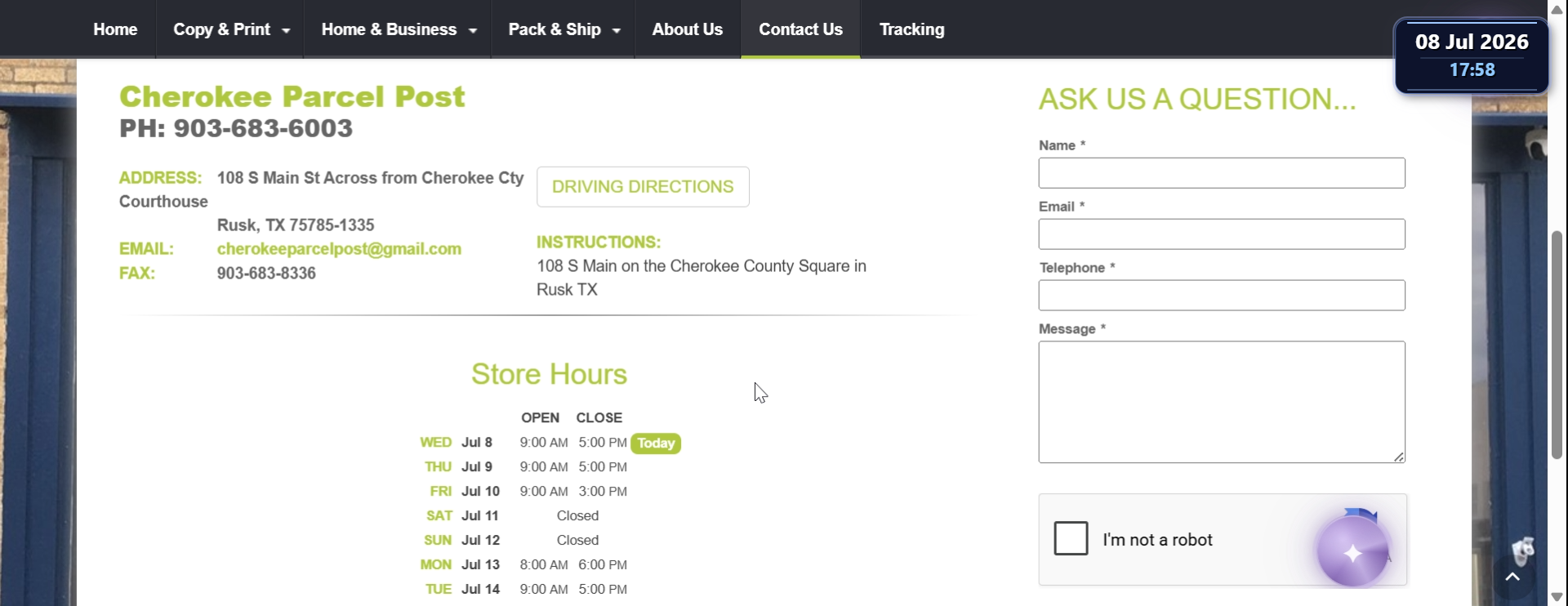
Task: Open the Tracking page
Action: click(x=911, y=29)
